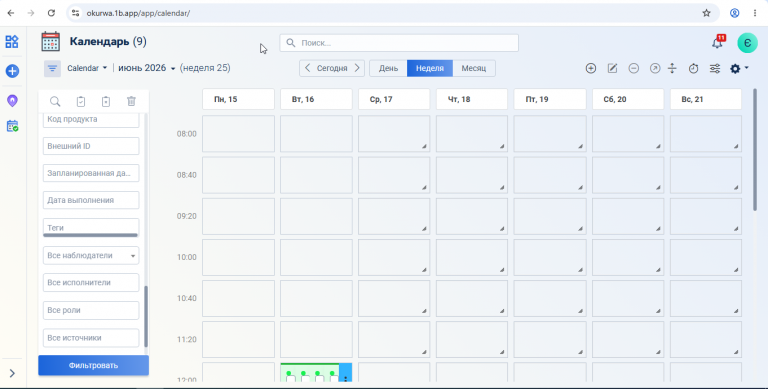Viewport: 768px width, 389px height.
Task: Click the browser back arrow
Action: tap(11, 13)
